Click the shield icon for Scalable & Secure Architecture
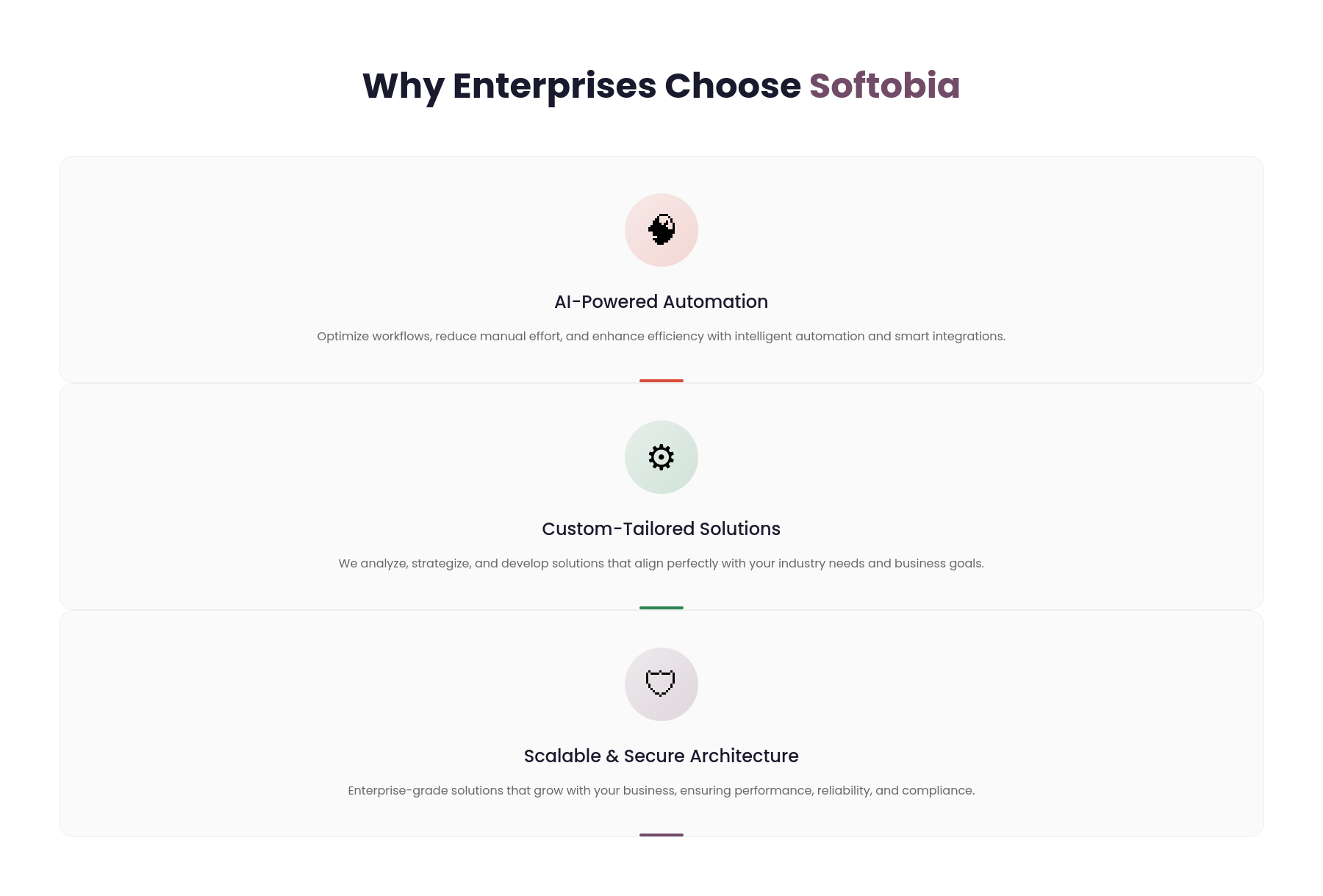The width and height of the screenshot is (1323, 896). (x=661, y=684)
